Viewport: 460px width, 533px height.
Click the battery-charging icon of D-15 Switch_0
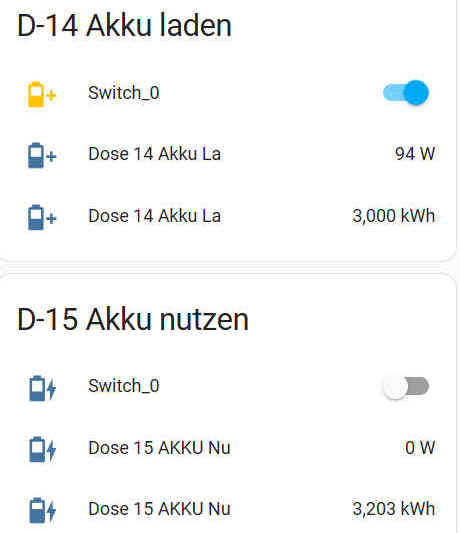[x=42, y=388]
